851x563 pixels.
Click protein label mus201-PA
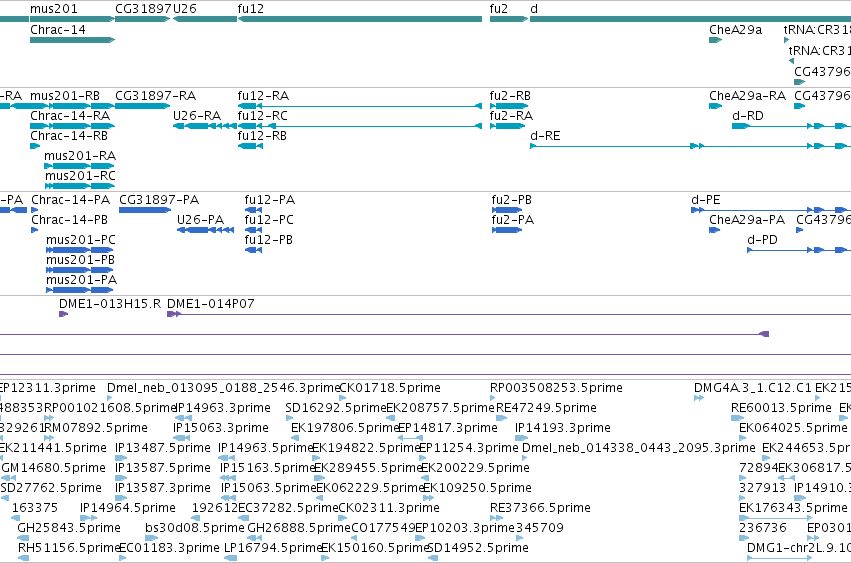81,280
